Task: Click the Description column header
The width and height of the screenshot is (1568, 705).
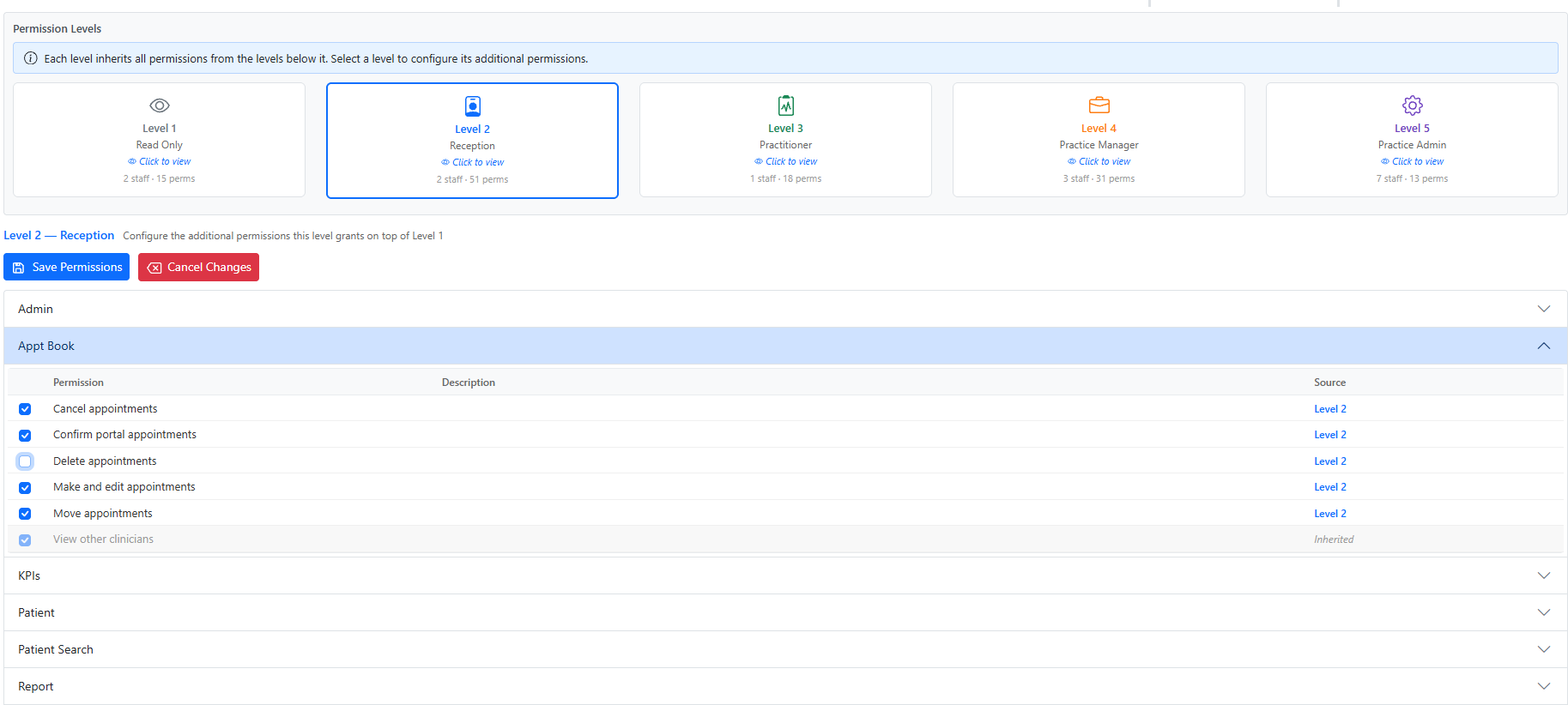Action: click(469, 383)
